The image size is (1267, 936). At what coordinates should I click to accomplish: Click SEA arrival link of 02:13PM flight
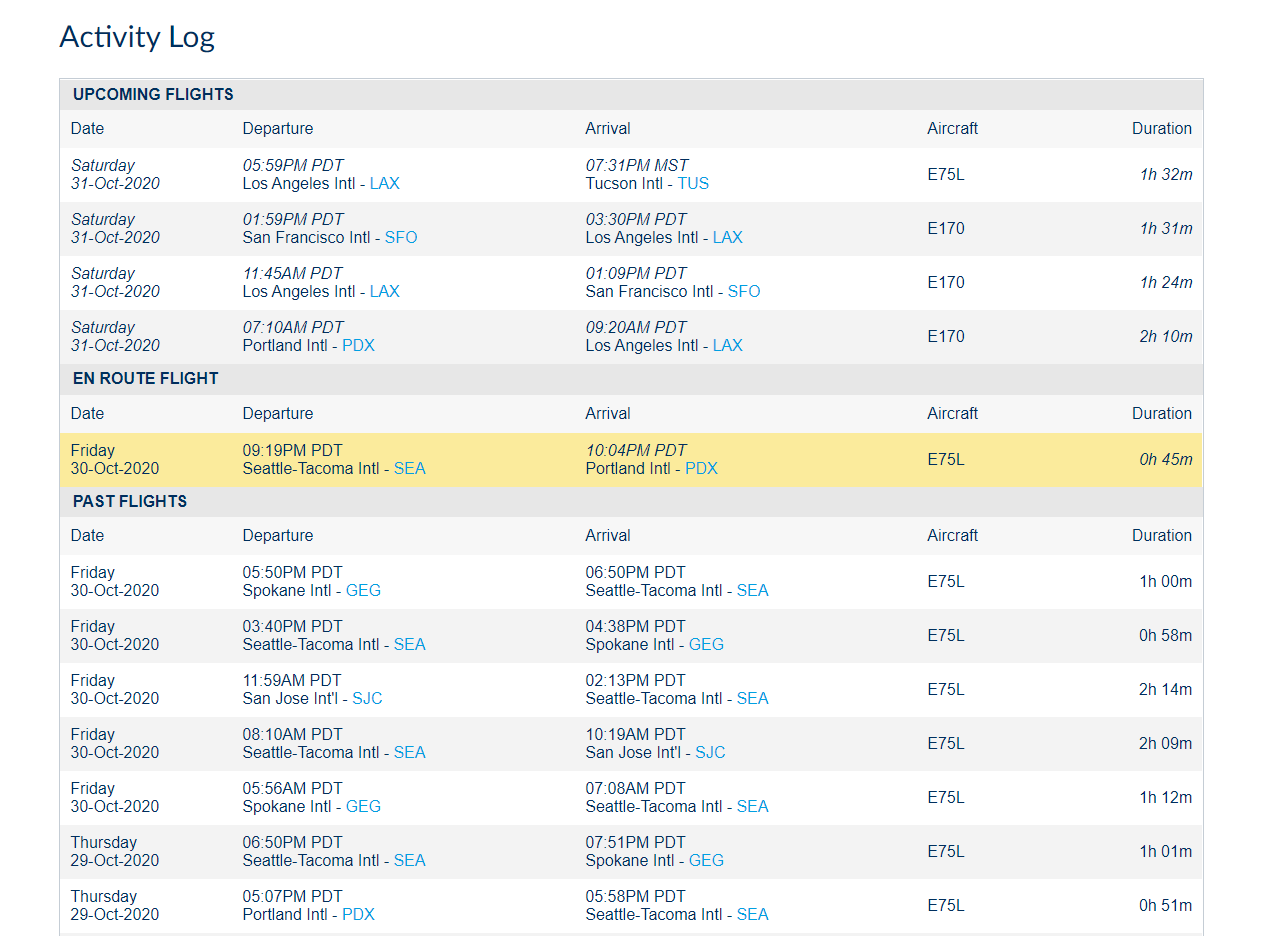point(753,699)
